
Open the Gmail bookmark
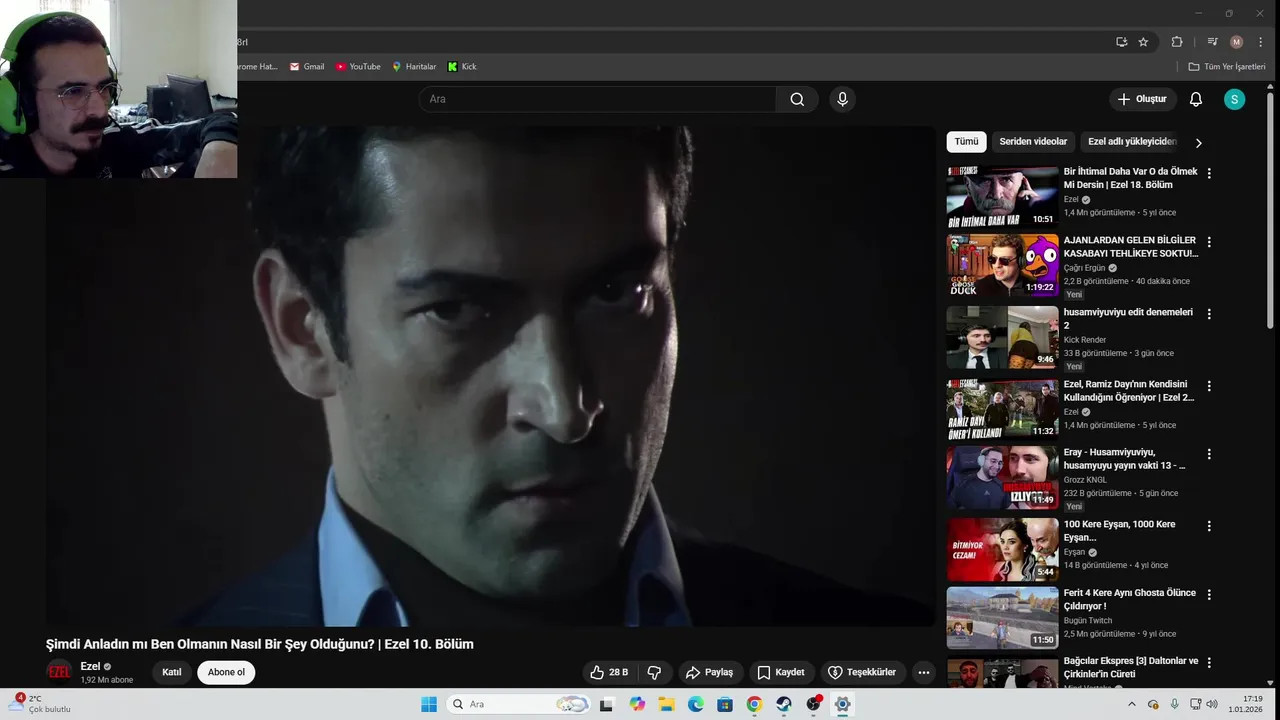coord(307,67)
